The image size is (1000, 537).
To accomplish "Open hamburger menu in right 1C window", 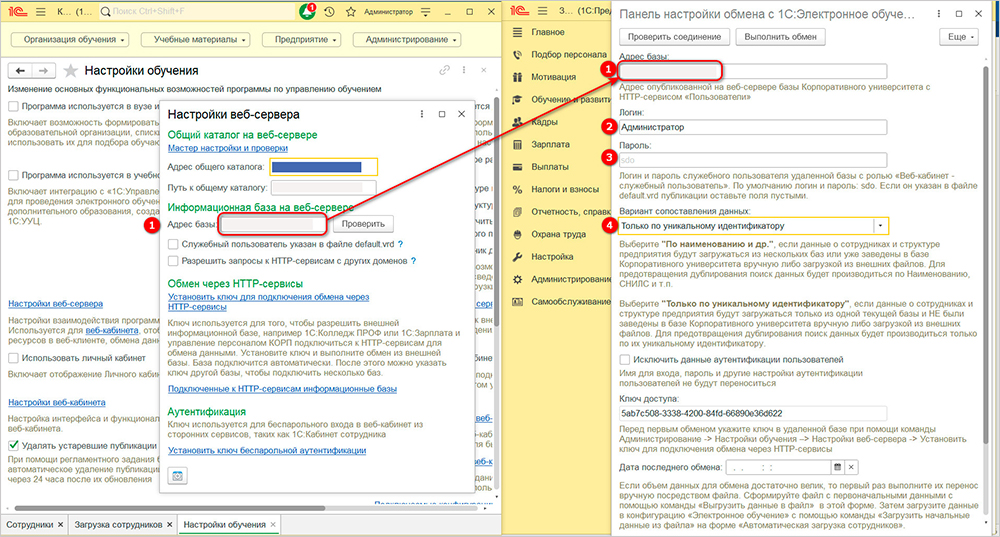I will (x=543, y=11).
